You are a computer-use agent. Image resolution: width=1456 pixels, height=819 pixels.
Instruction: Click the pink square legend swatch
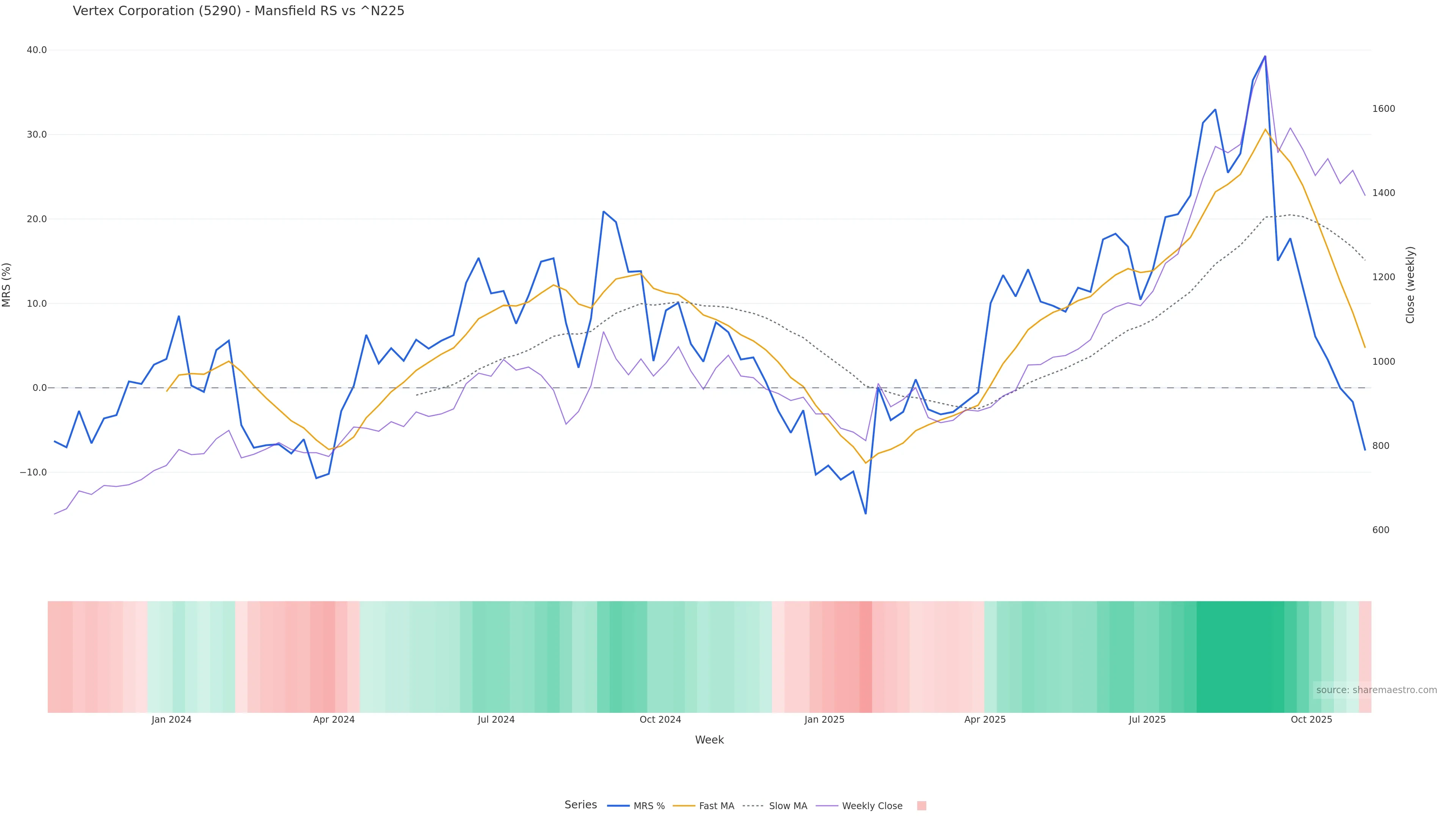point(921,806)
